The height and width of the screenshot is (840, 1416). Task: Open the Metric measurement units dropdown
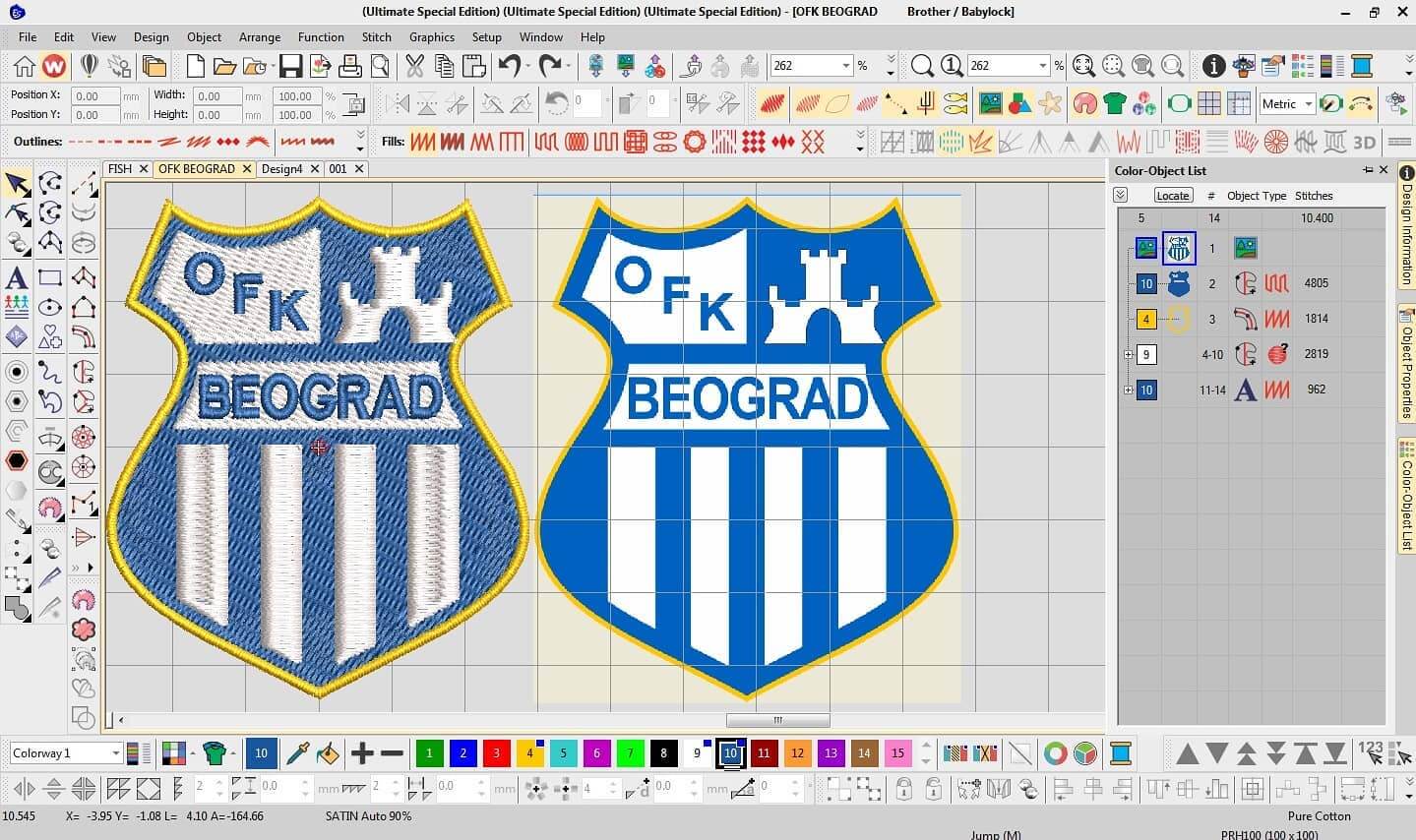pyautogui.click(x=1308, y=103)
